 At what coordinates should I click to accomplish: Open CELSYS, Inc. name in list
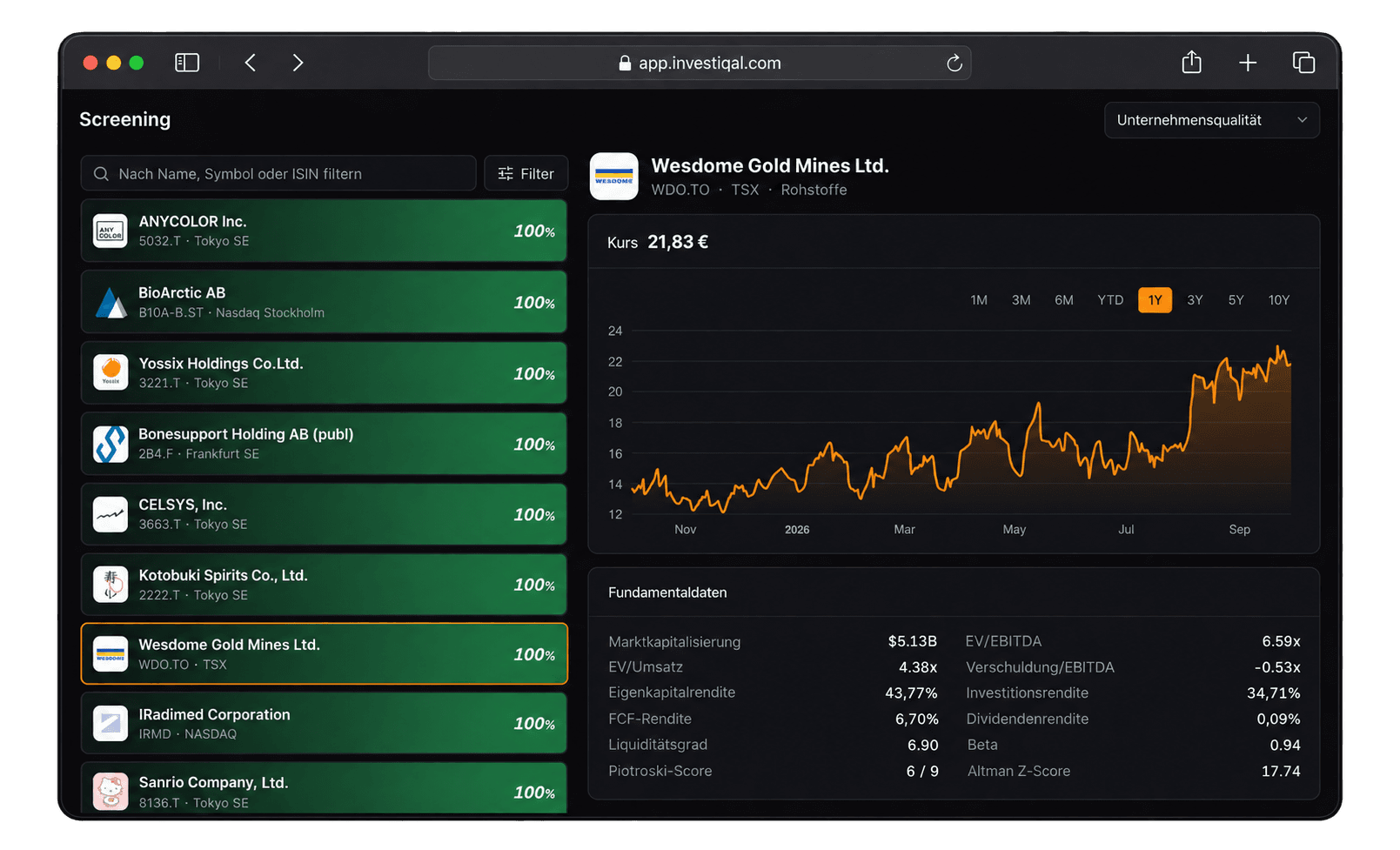[183, 505]
